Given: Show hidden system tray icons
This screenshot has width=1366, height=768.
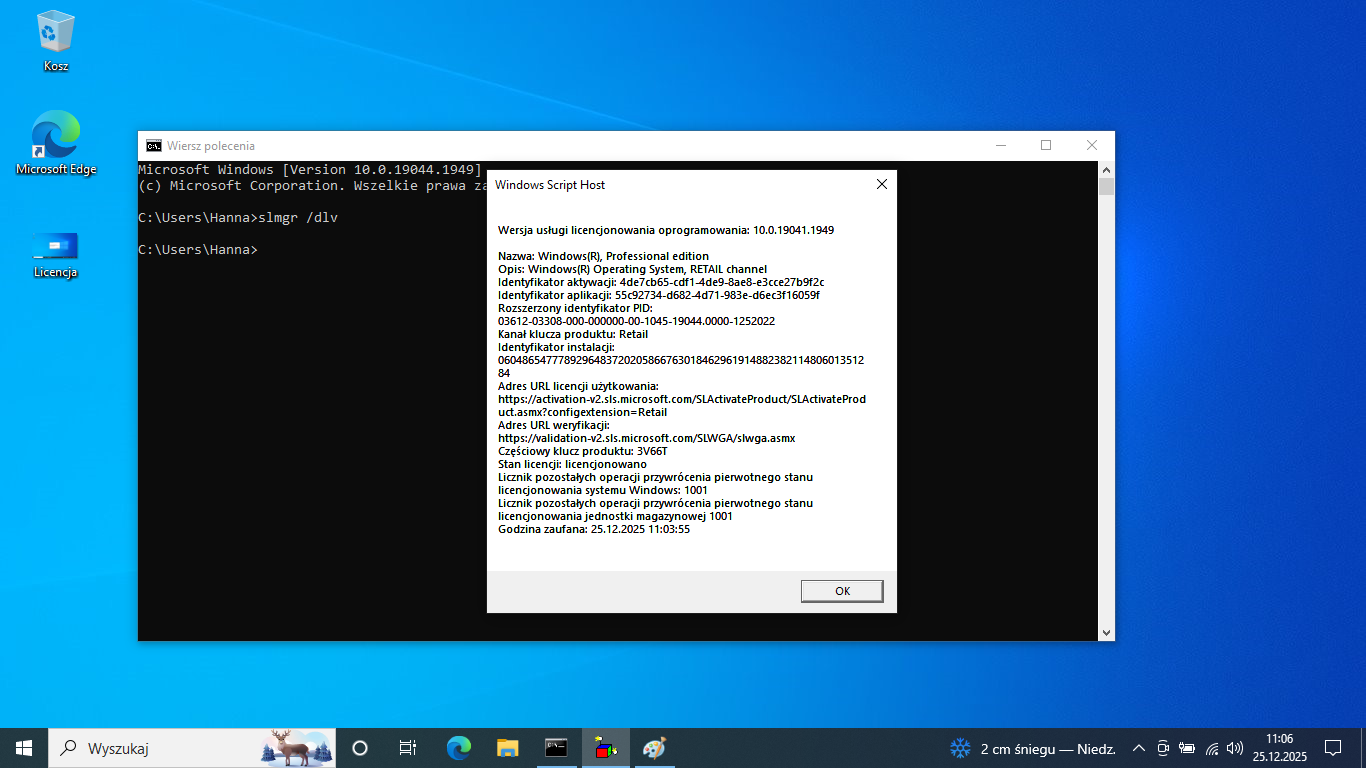Looking at the screenshot, I should (1138, 748).
